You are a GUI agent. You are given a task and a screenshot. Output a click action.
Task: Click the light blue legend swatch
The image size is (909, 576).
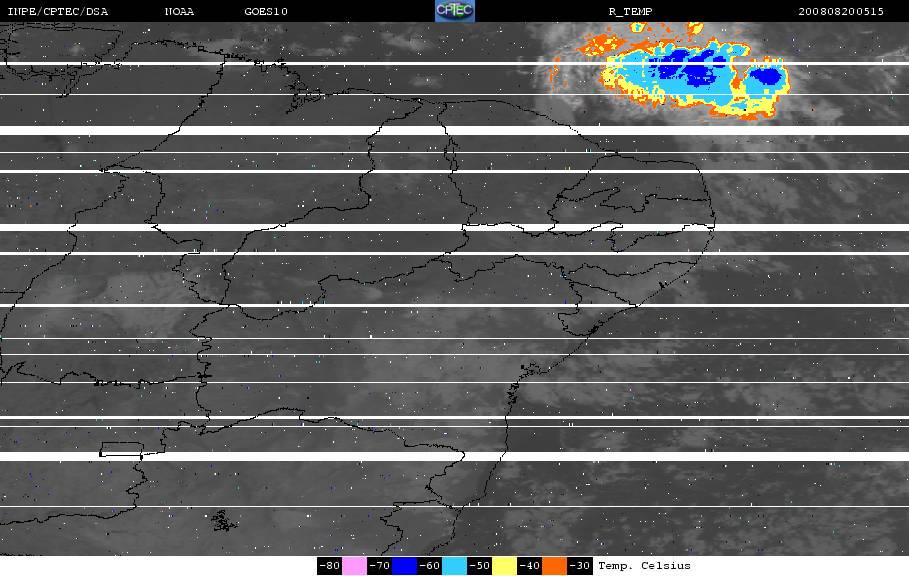coord(454,566)
